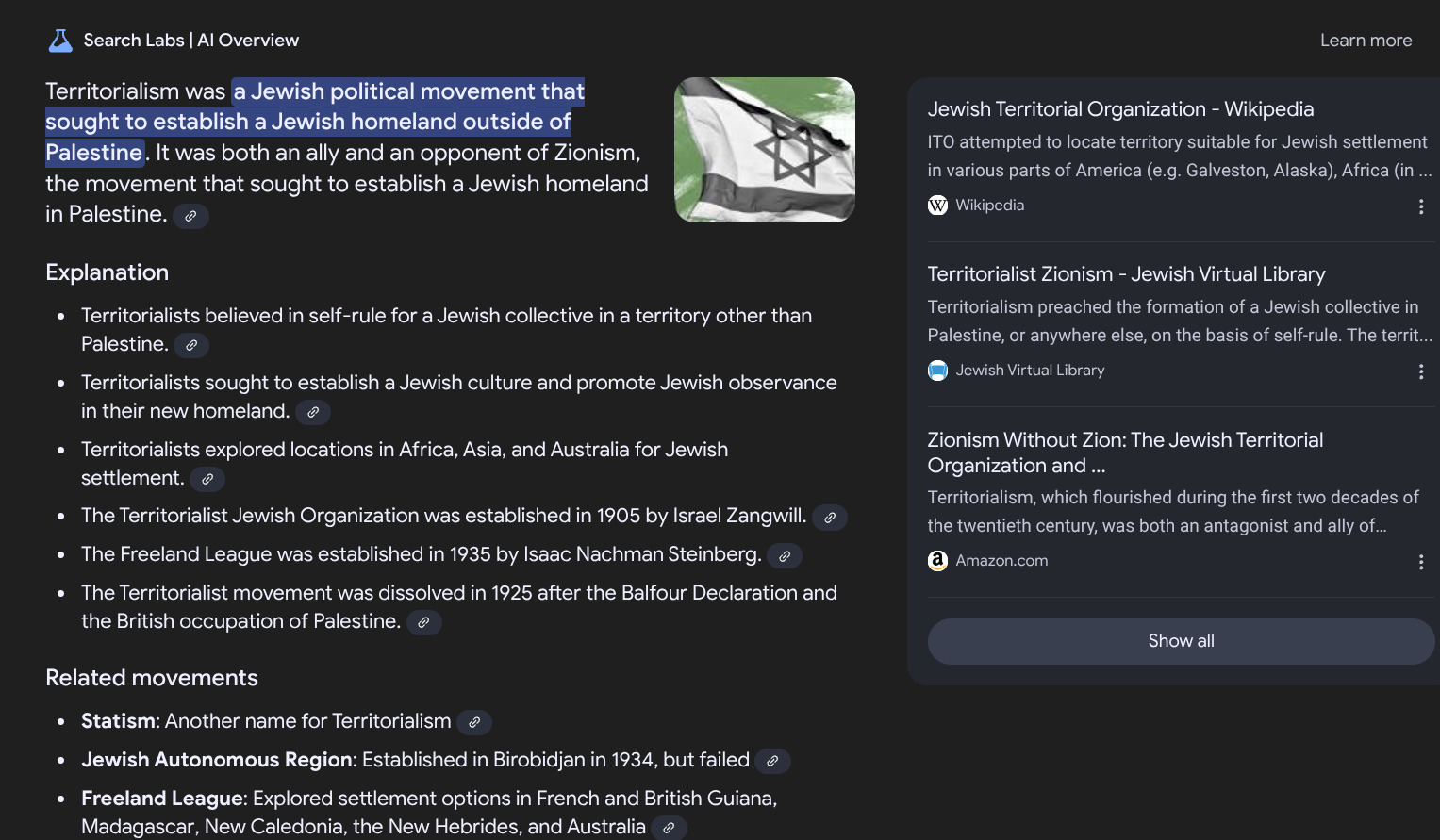Click citation icon after 'new homeland.' bullet
Image resolution: width=1440 pixels, height=840 pixels.
click(x=313, y=412)
